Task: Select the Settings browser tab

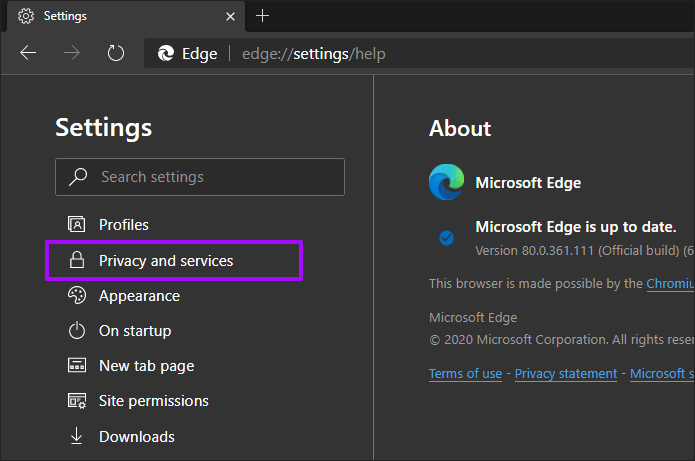Action: pyautogui.click(x=126, y=16)
